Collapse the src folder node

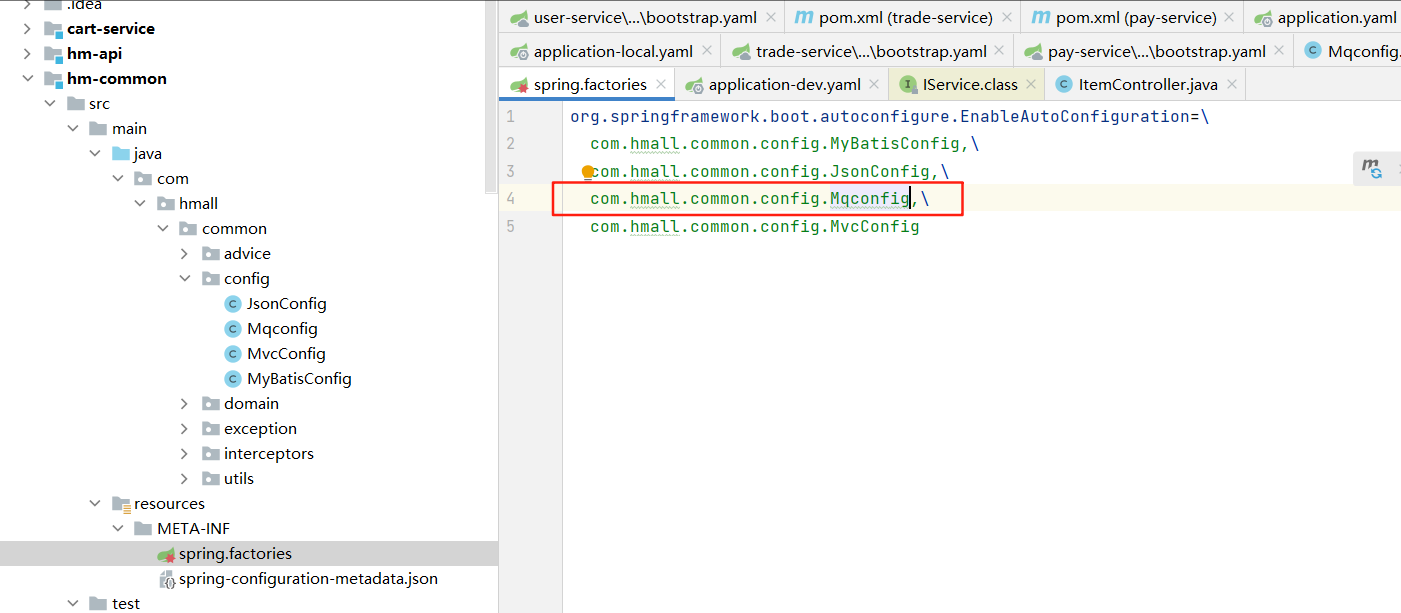coord(50,104)
